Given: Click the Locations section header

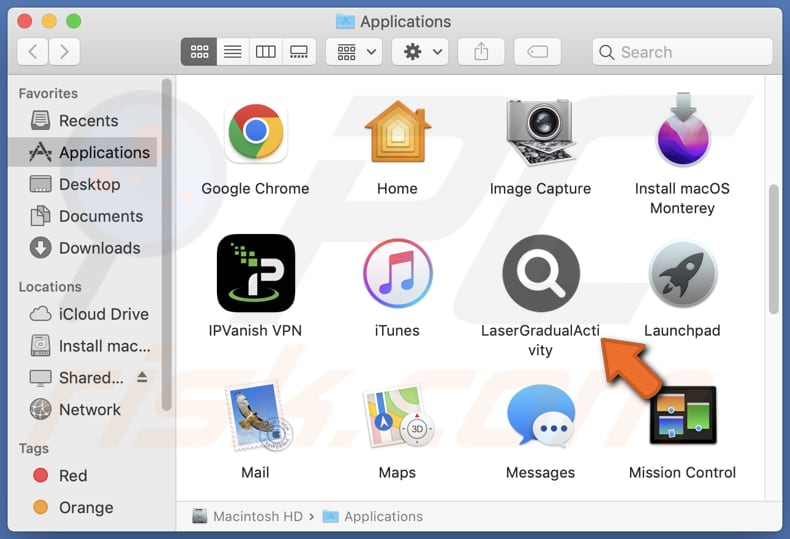Looking at the screenshot, I should pos(50,287).
